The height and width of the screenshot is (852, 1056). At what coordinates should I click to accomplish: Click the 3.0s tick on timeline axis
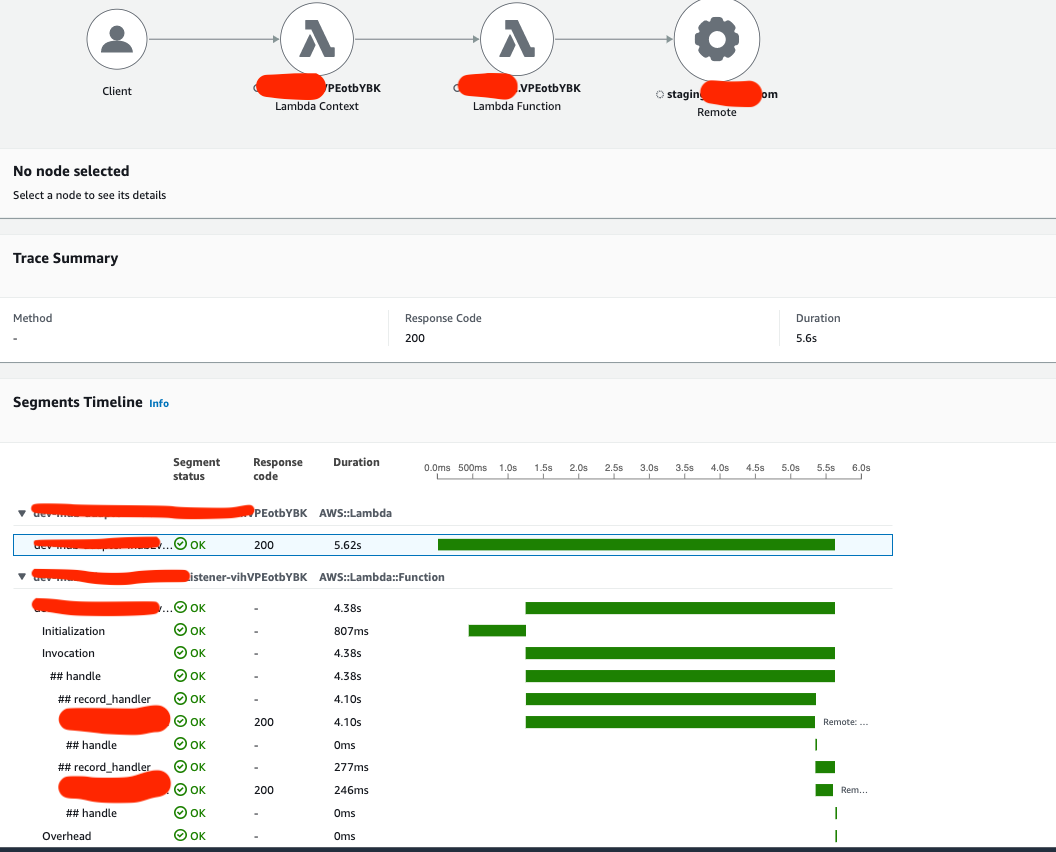tap(649, 468)
